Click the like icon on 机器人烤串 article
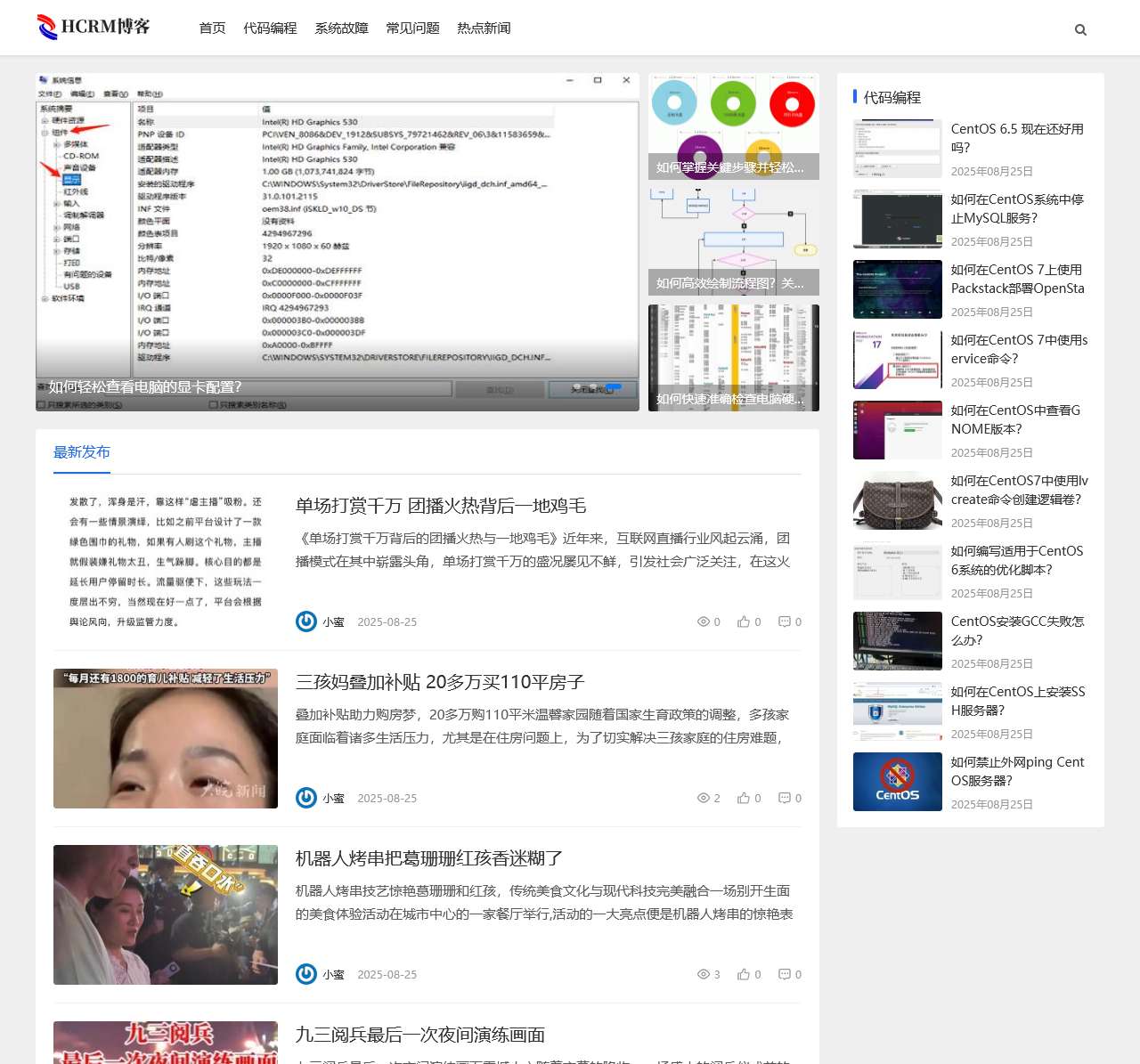 744,974
